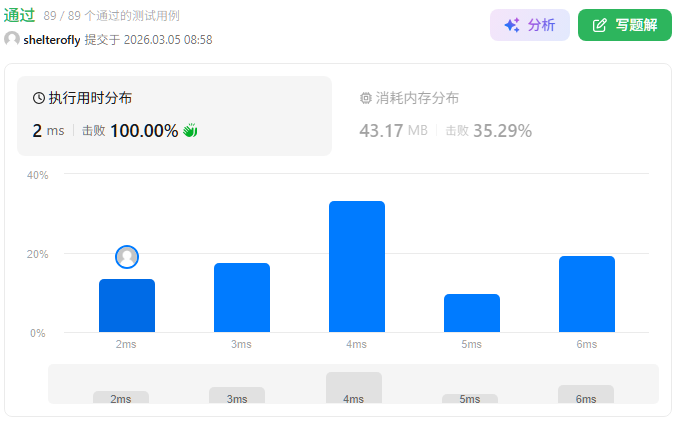
Task: Click the pencil icon on the 写题解 button
Action: coord(600,25)
